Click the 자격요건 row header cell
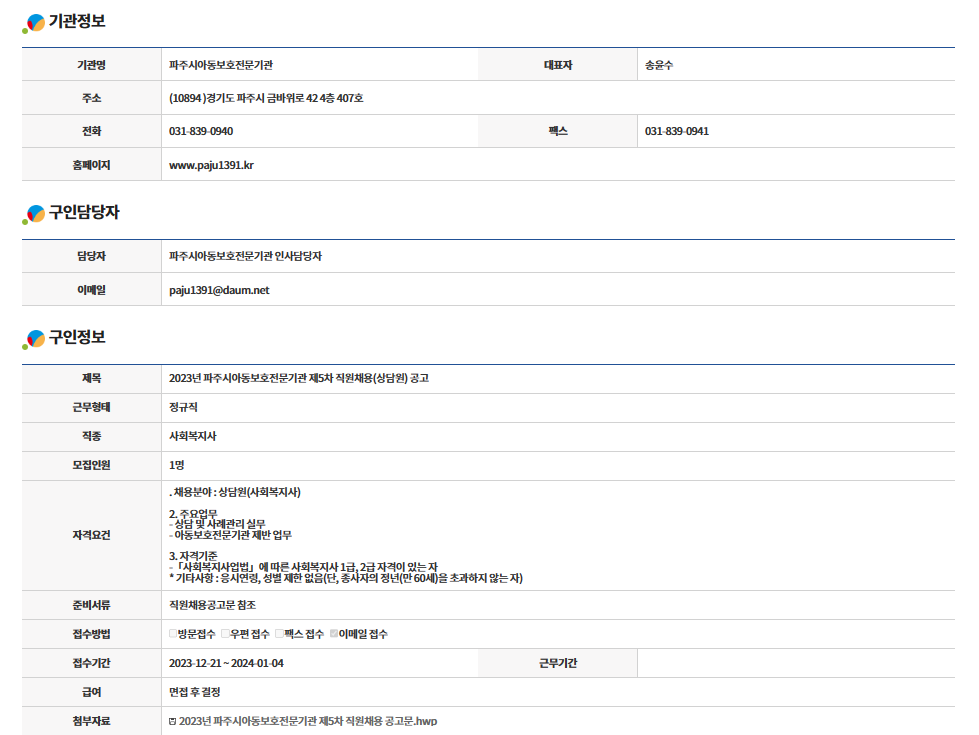Viewport: 979px width, 735px height. tap(92, 535)
